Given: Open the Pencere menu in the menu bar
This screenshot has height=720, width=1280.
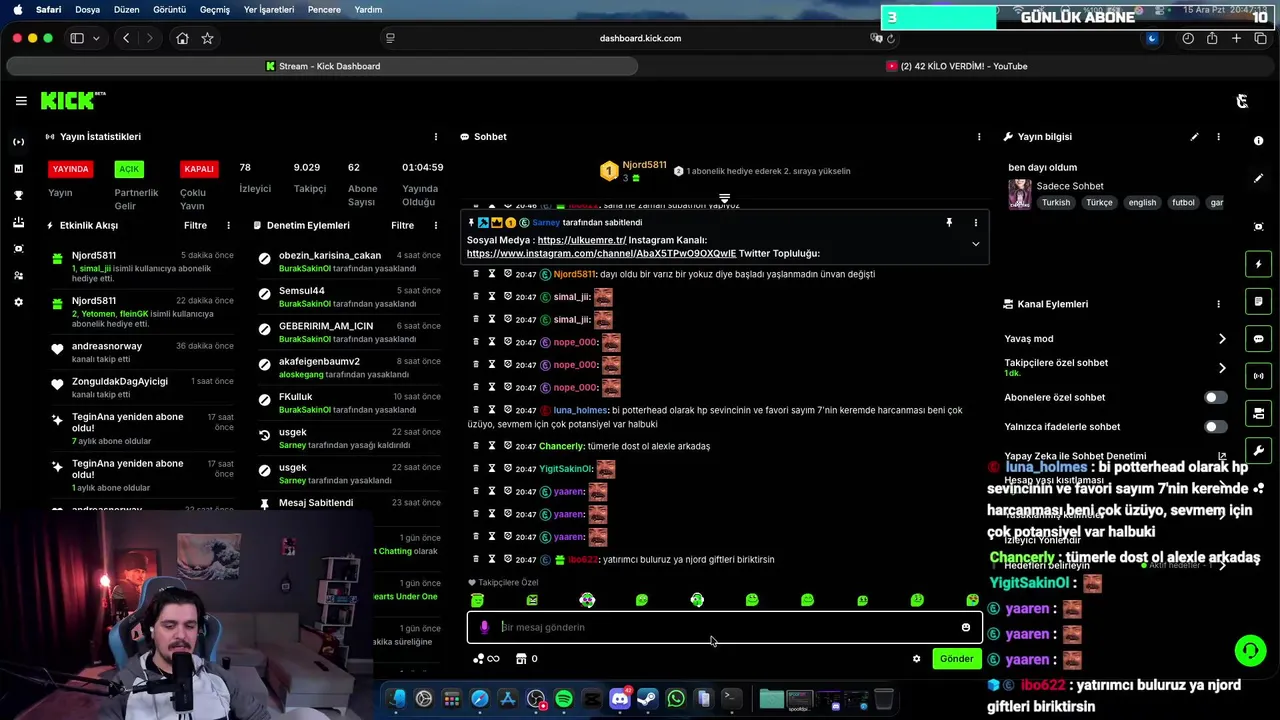Looking at the screenshot, I should click(324, 10).
